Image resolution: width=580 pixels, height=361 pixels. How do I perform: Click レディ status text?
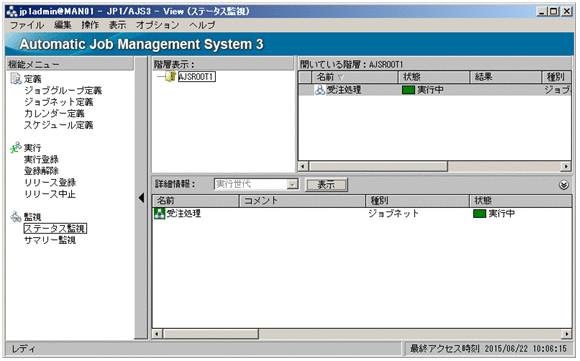(23, 348)
